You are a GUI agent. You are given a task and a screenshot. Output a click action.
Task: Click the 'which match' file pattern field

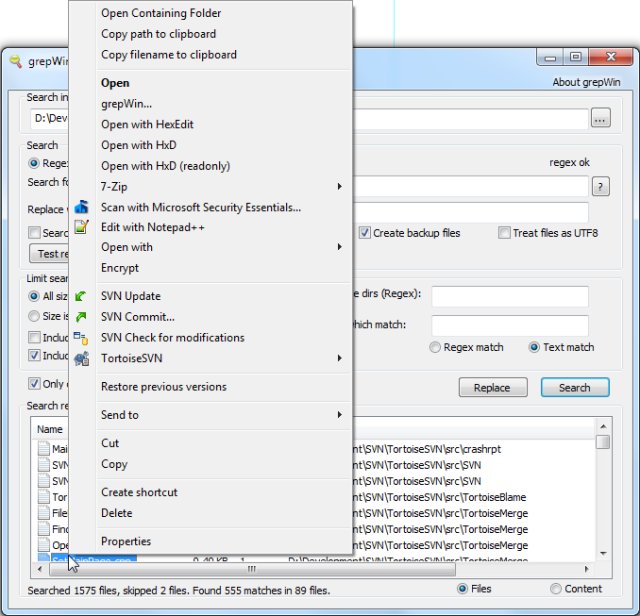pos(510,325)
